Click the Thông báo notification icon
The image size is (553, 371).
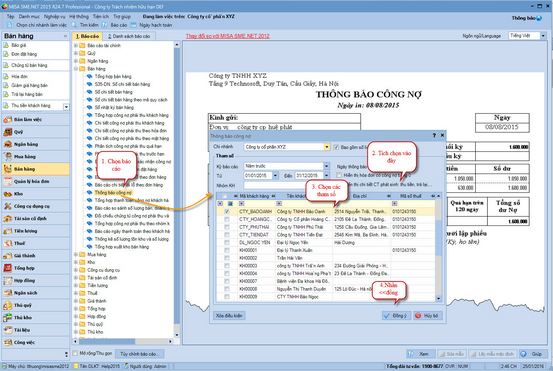pos(539,18)
